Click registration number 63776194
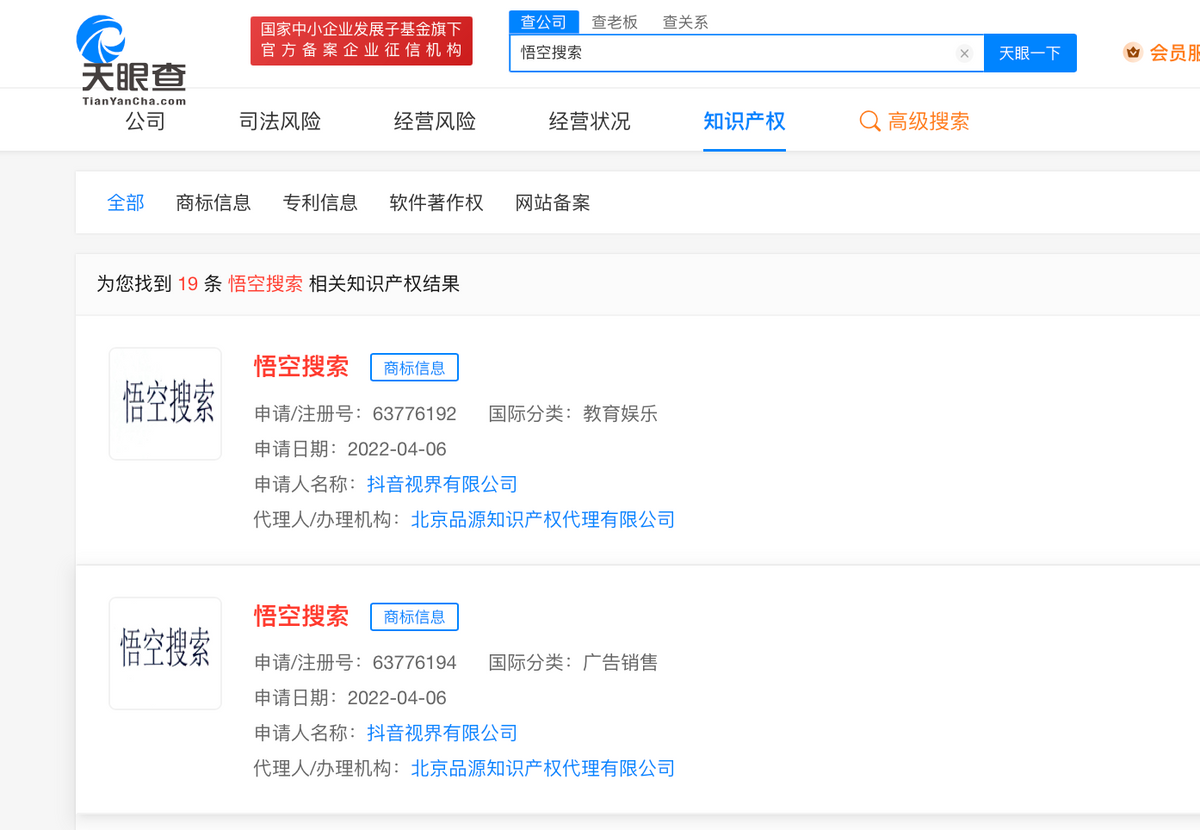This screenshot has height=830, width=1200. 414,663
